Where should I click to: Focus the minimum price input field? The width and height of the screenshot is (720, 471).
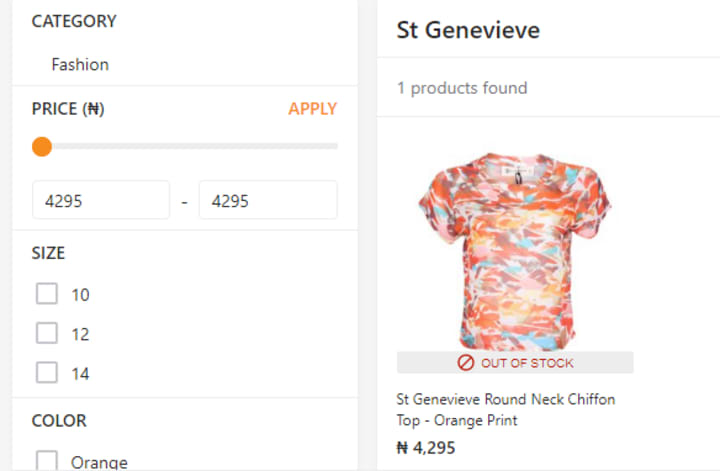point(100,201)
